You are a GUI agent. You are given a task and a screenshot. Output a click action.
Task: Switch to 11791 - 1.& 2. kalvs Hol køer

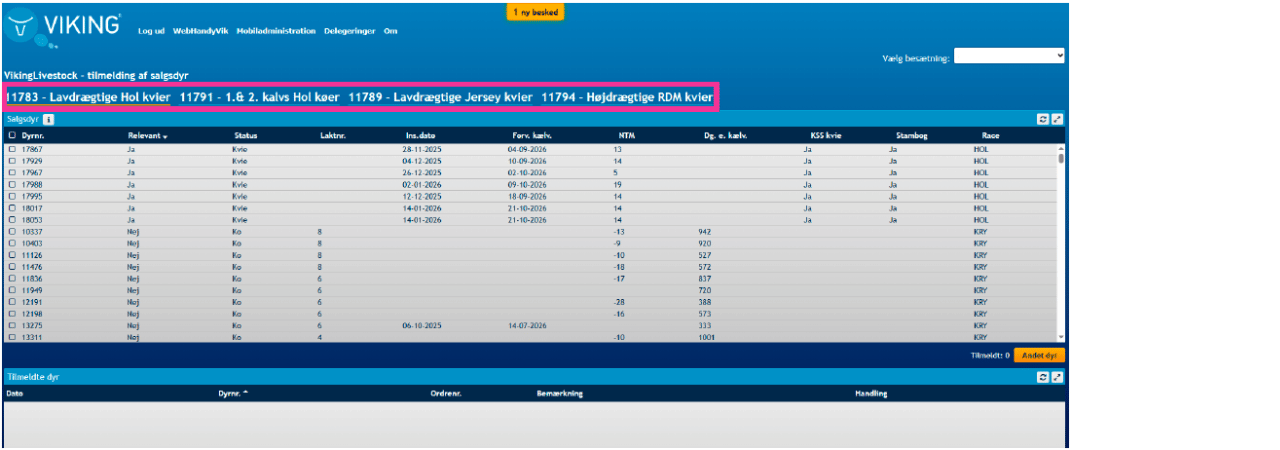pos(259,97)
